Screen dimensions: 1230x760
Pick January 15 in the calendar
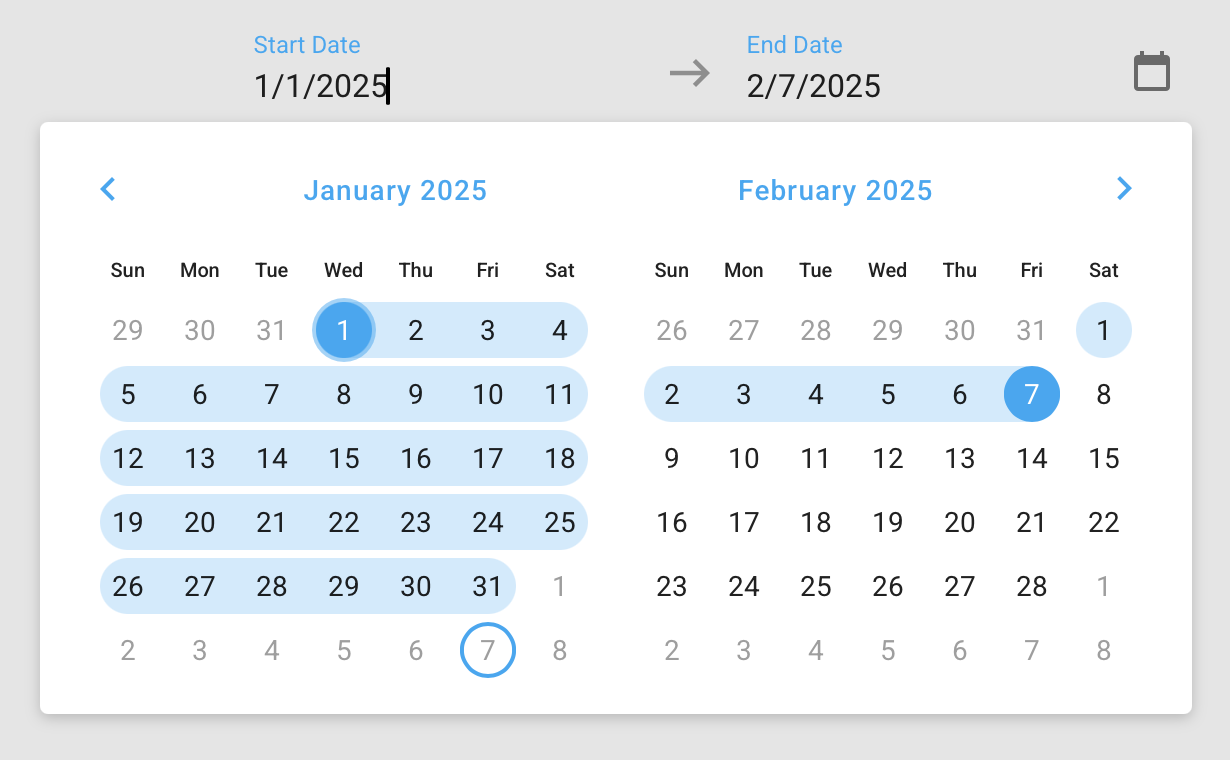(x=344, y=458)
